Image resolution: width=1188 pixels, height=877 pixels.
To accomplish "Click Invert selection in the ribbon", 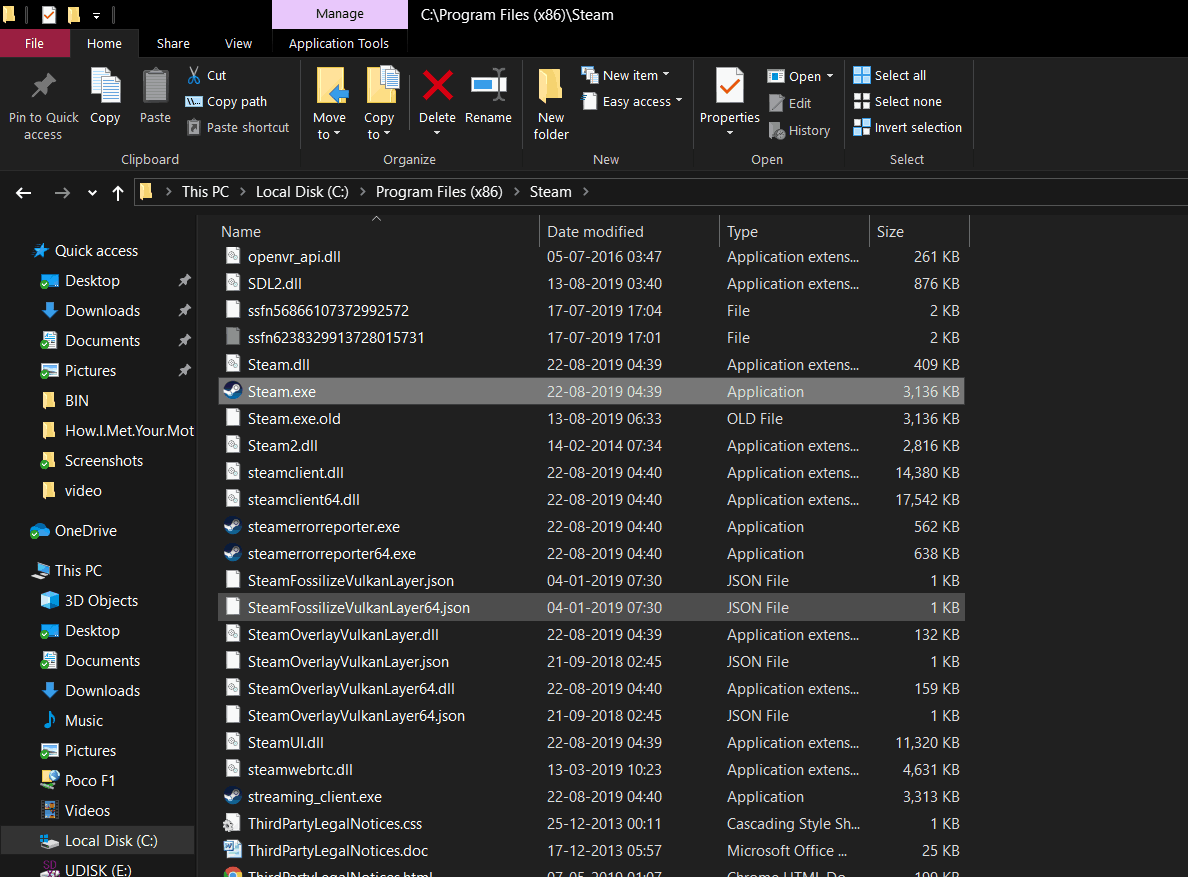I will [x=908, y=127].
